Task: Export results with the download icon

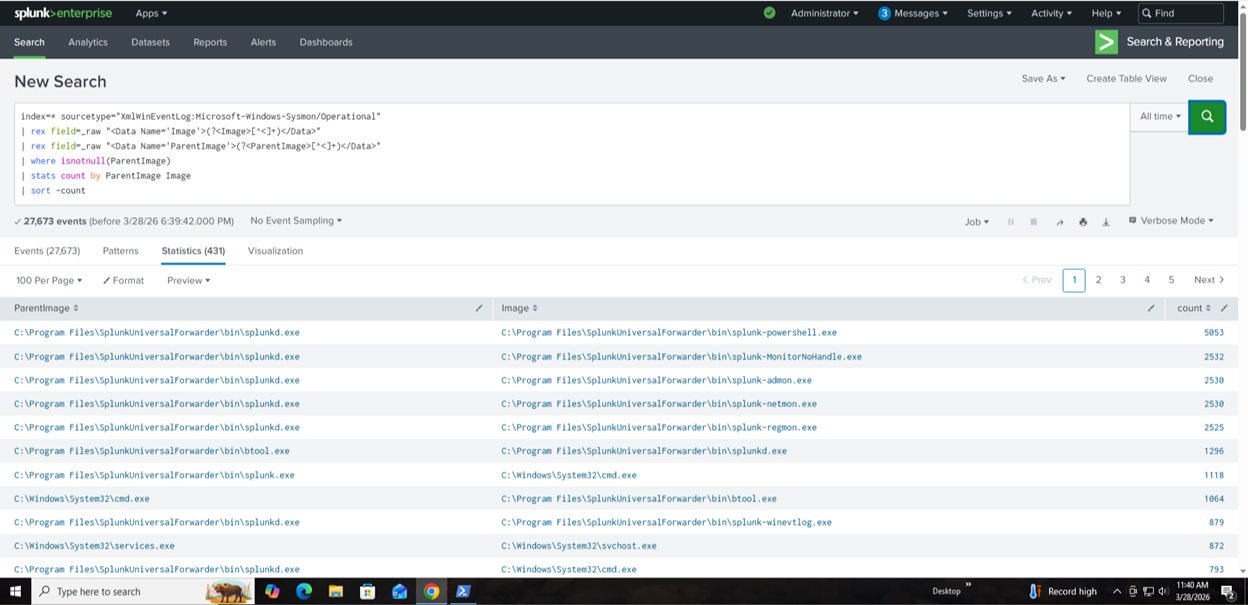Action: point(1106,222)
